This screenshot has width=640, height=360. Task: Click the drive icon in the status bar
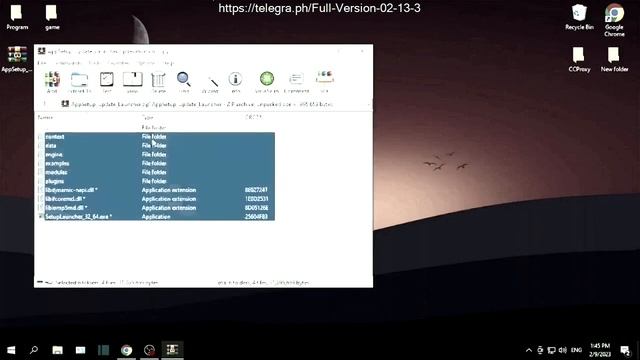[x=40, y=282]
